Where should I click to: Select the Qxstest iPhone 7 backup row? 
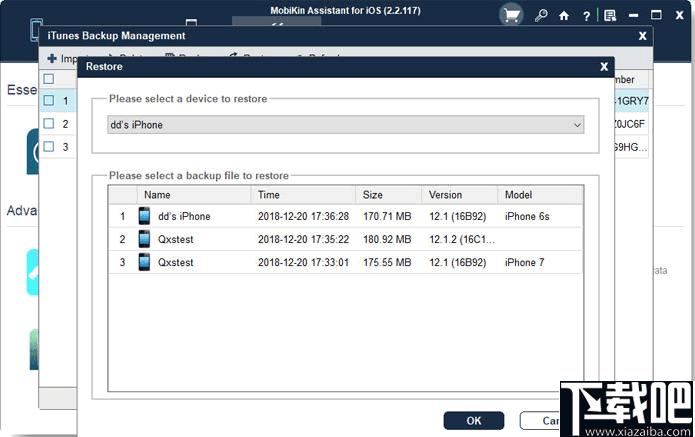pos(346,262)
